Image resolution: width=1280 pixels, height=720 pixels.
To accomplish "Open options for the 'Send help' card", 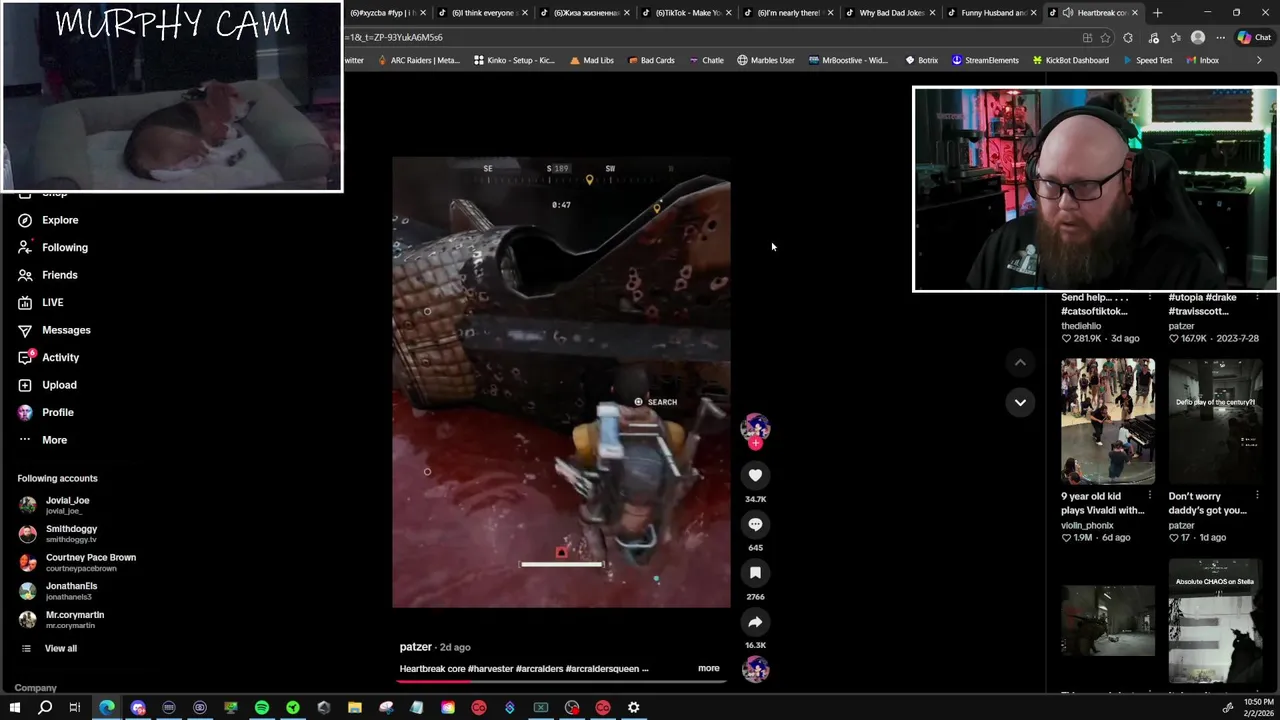I will tap(1150, 297).
